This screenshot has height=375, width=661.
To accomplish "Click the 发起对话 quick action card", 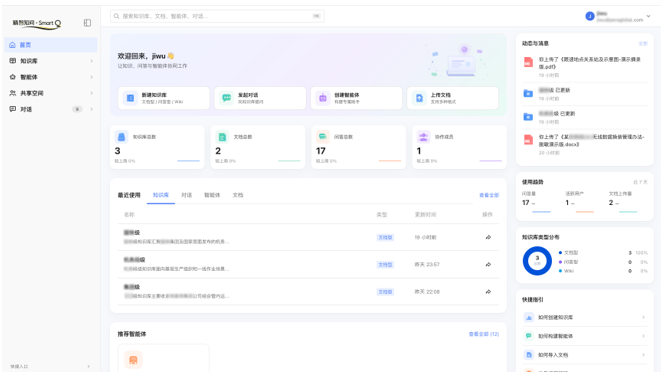I will tap(260, 98).
